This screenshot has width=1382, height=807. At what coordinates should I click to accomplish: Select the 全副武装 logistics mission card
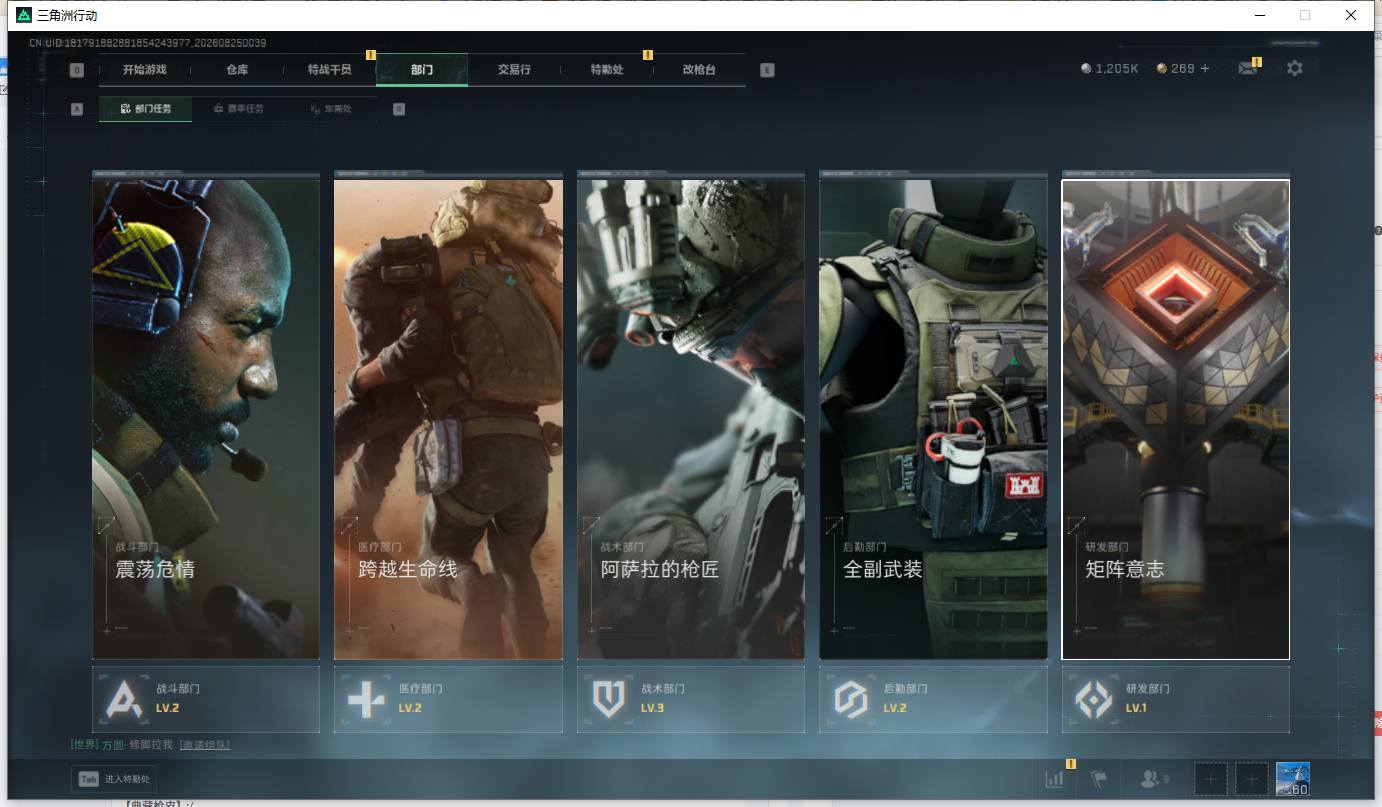(x=933, y=419)
